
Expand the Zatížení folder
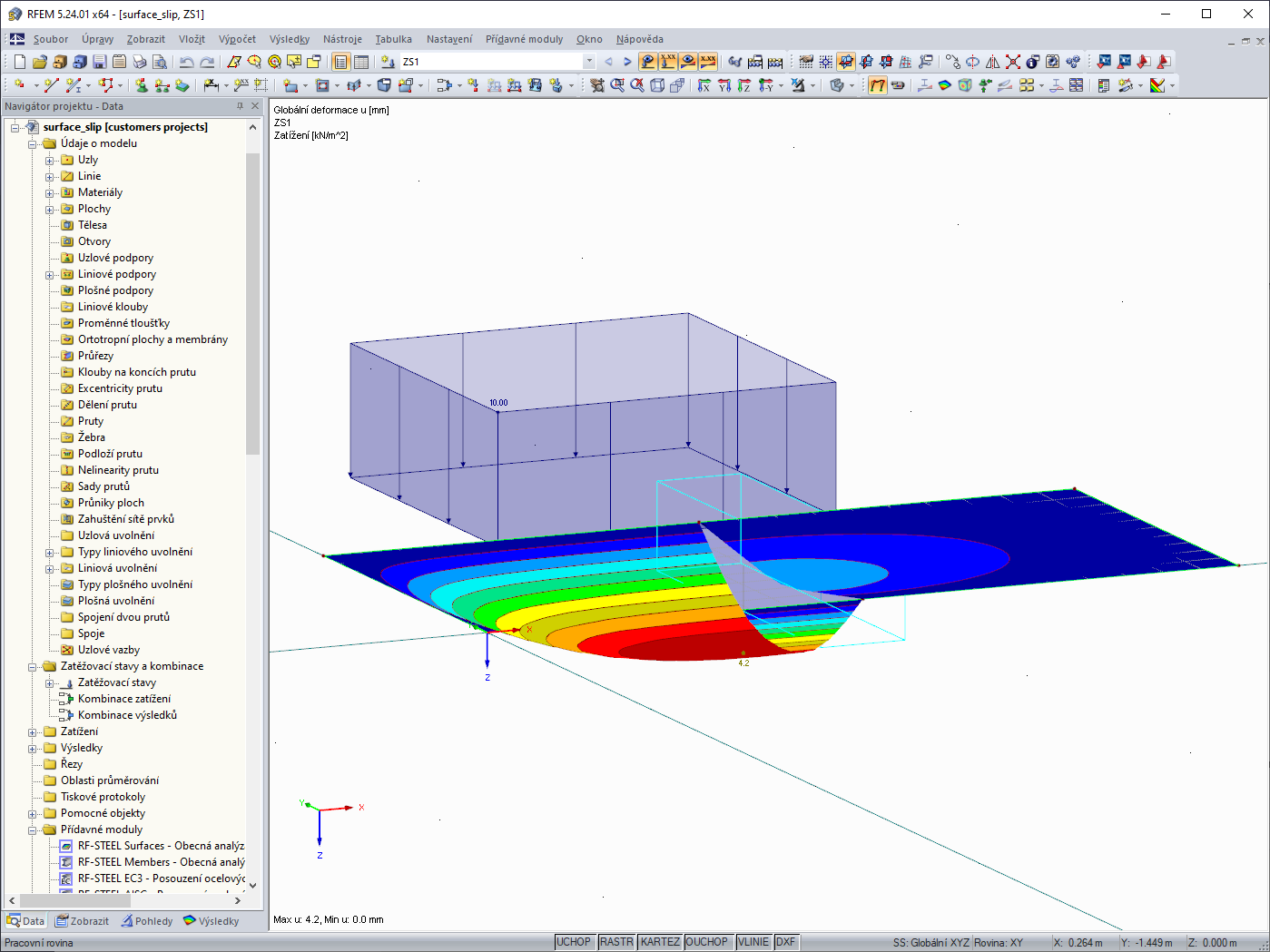coord(33,732)
